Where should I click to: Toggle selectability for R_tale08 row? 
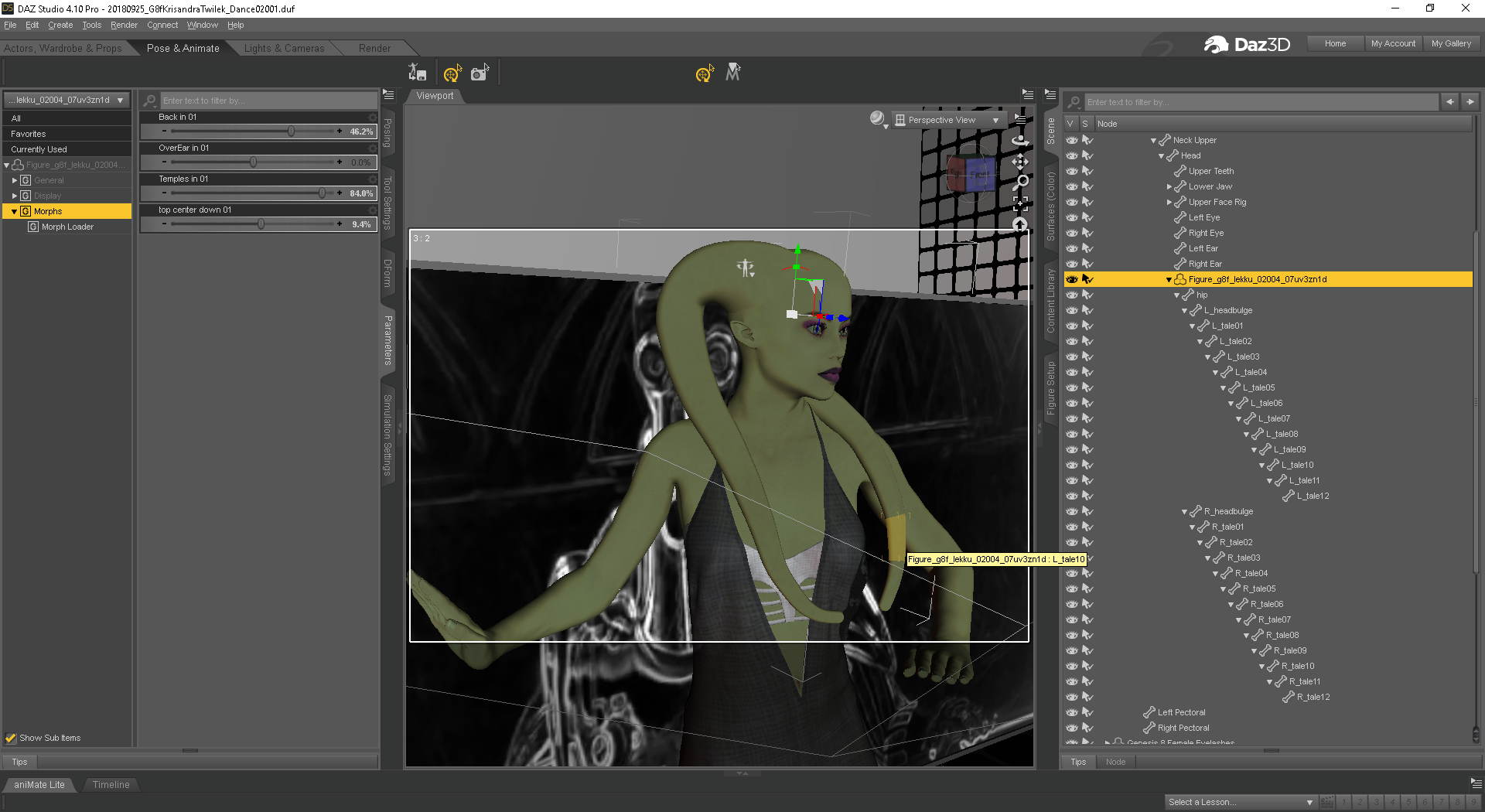click(1087, 635)
